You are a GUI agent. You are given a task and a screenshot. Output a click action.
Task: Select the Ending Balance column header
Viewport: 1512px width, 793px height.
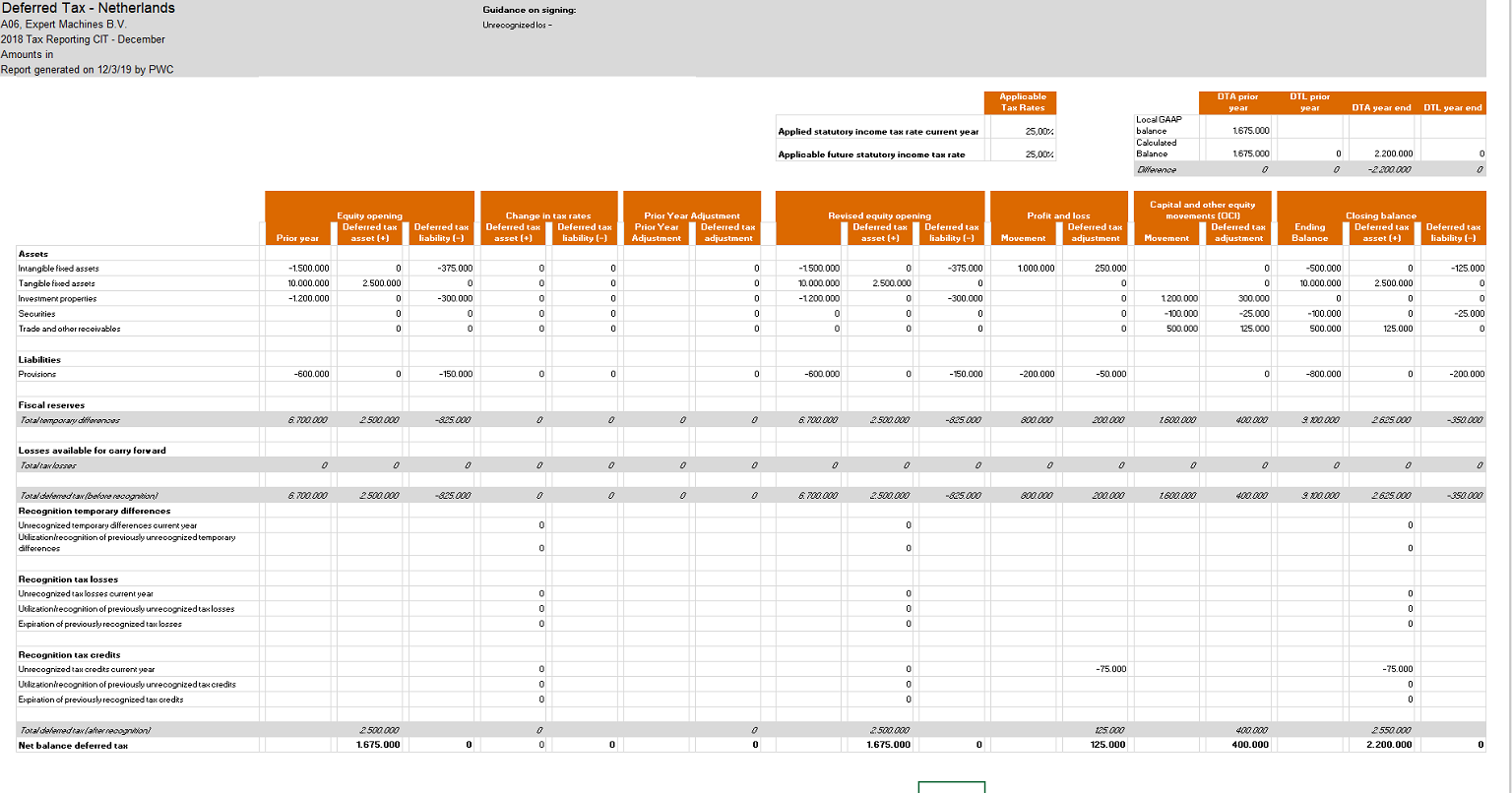pos(1309,232)
